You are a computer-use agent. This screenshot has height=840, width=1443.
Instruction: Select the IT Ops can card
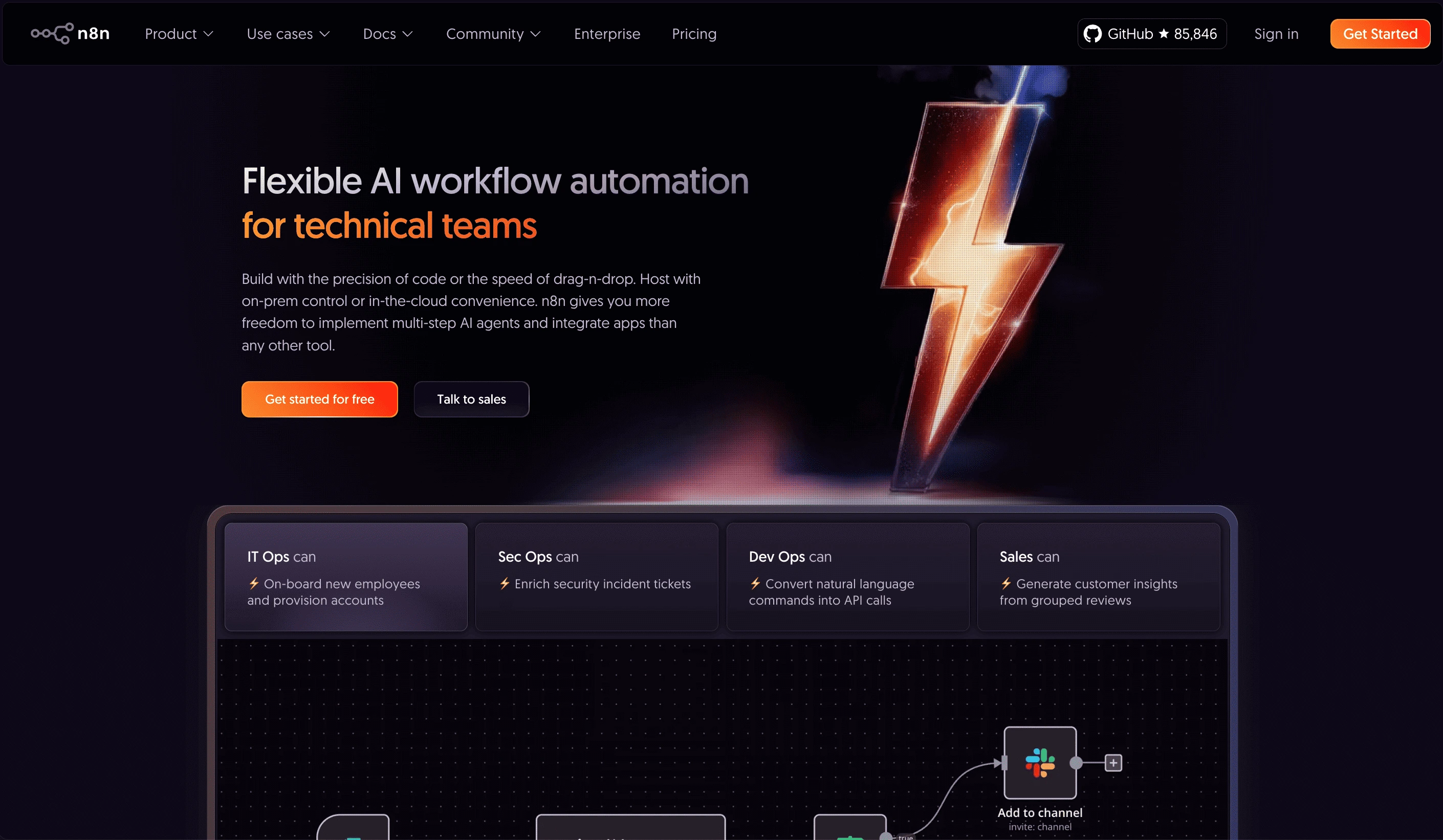pos(345,577)
